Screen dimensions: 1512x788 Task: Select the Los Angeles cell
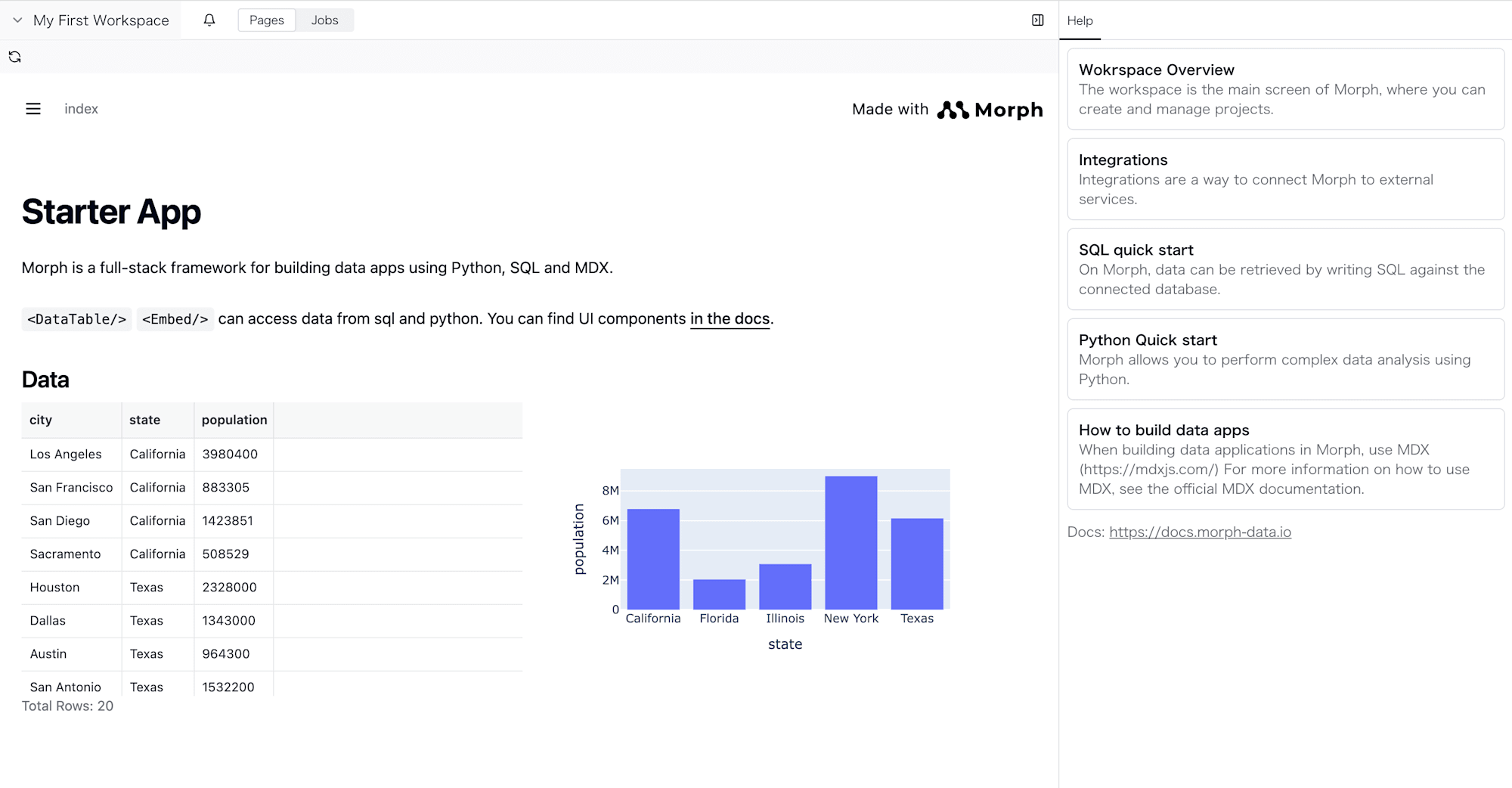pyautogui.click(x=72, y=454)
